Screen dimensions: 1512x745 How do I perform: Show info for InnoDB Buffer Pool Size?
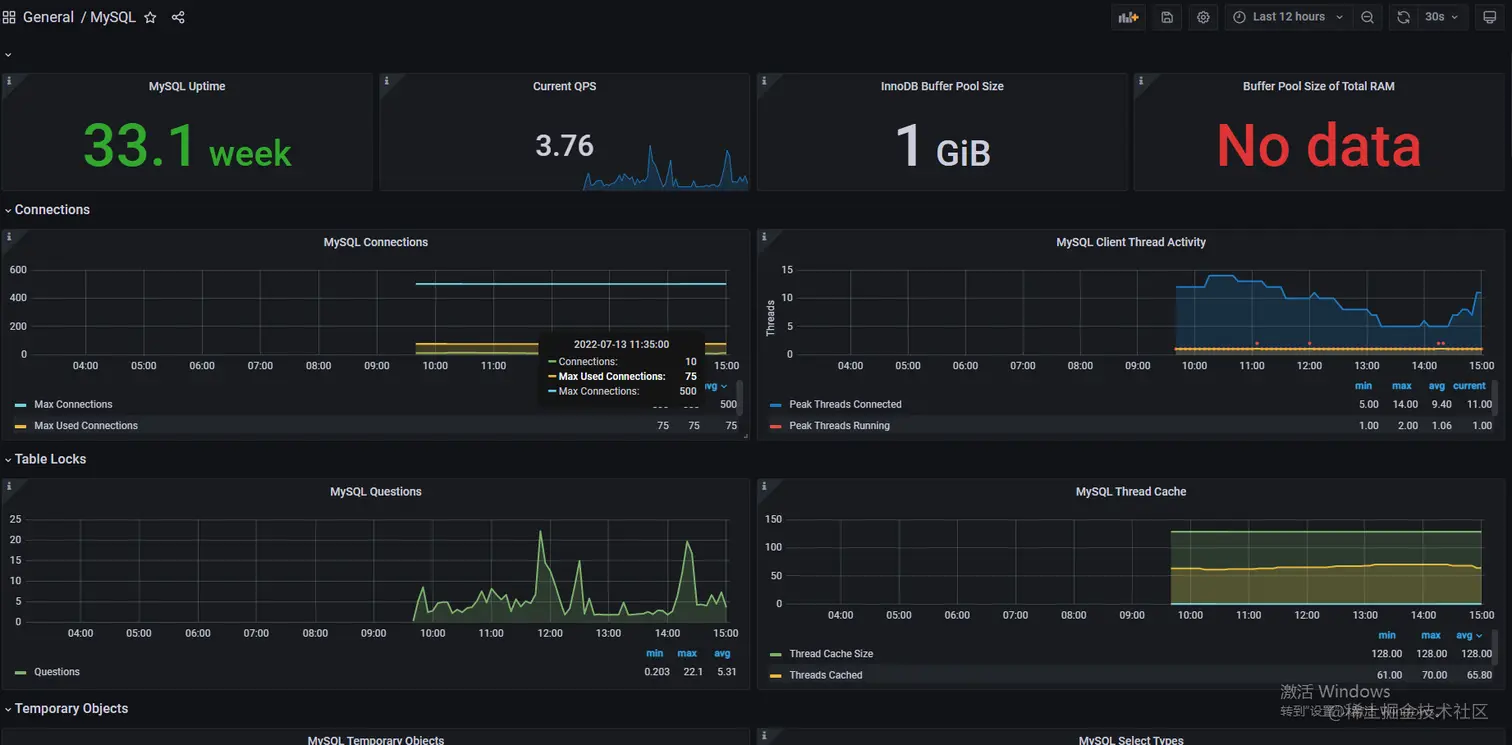click(x=764, y=80)
